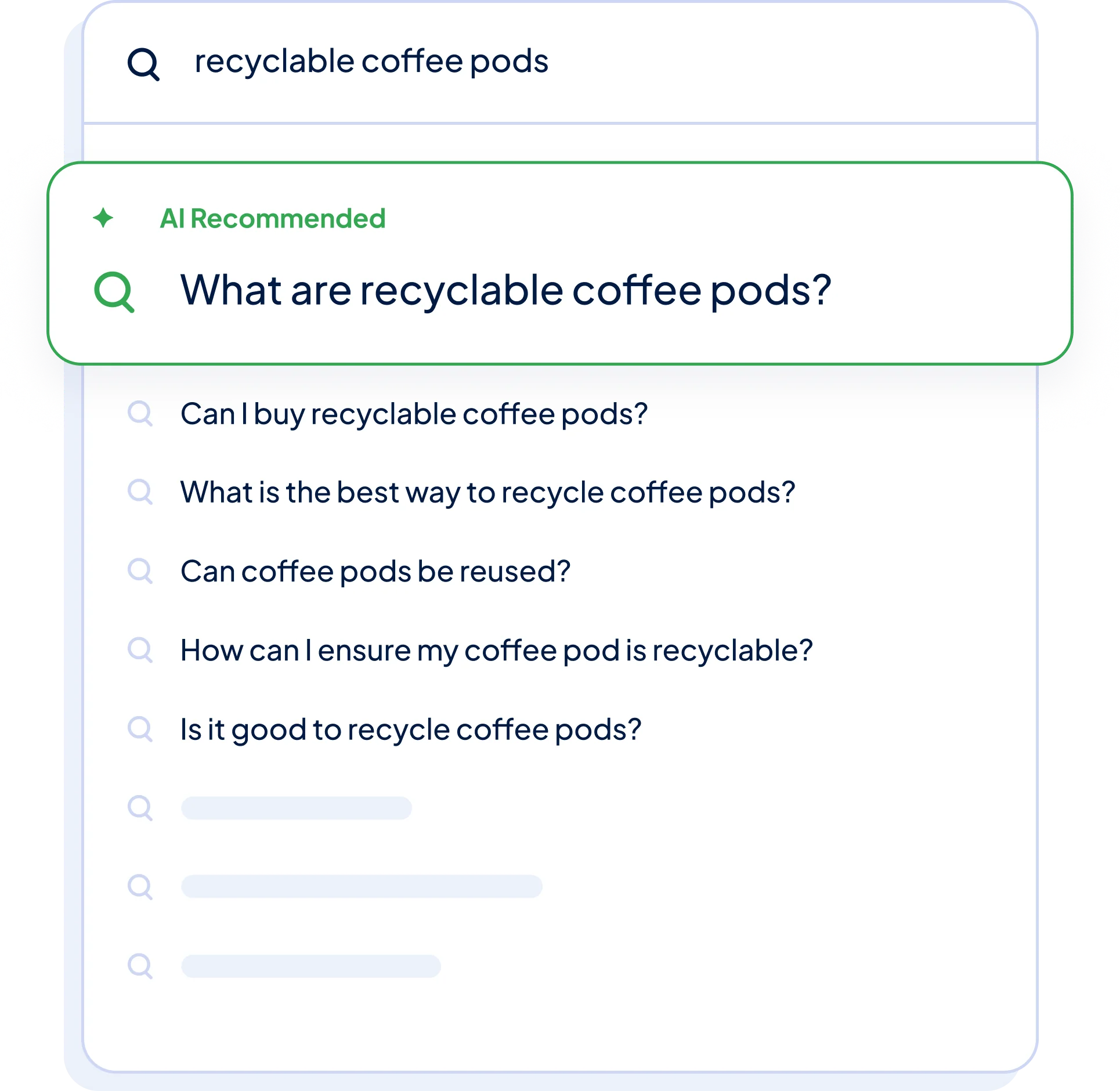Click the search icon in the search bar

pos(143,64)
